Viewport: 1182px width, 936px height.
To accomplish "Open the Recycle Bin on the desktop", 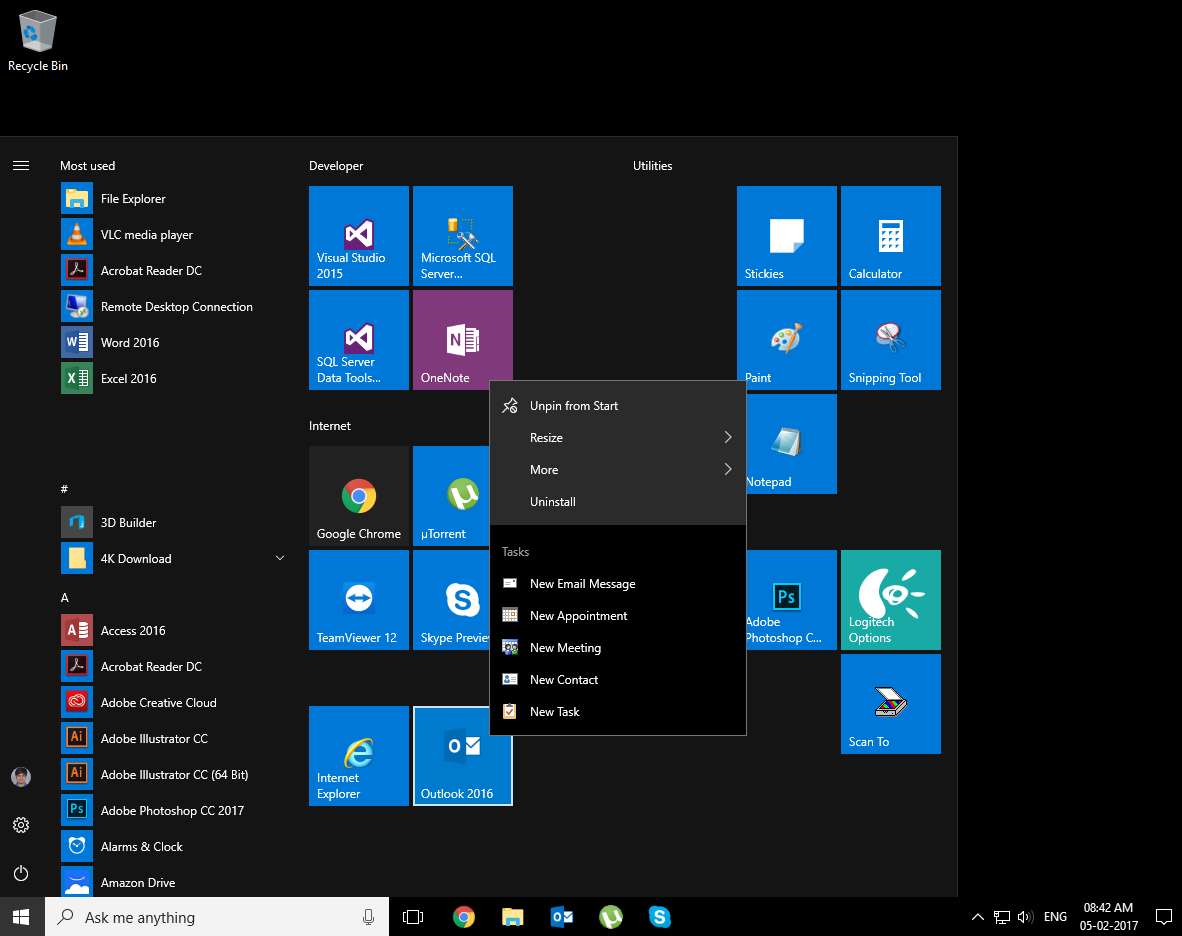I will (38, 41).
